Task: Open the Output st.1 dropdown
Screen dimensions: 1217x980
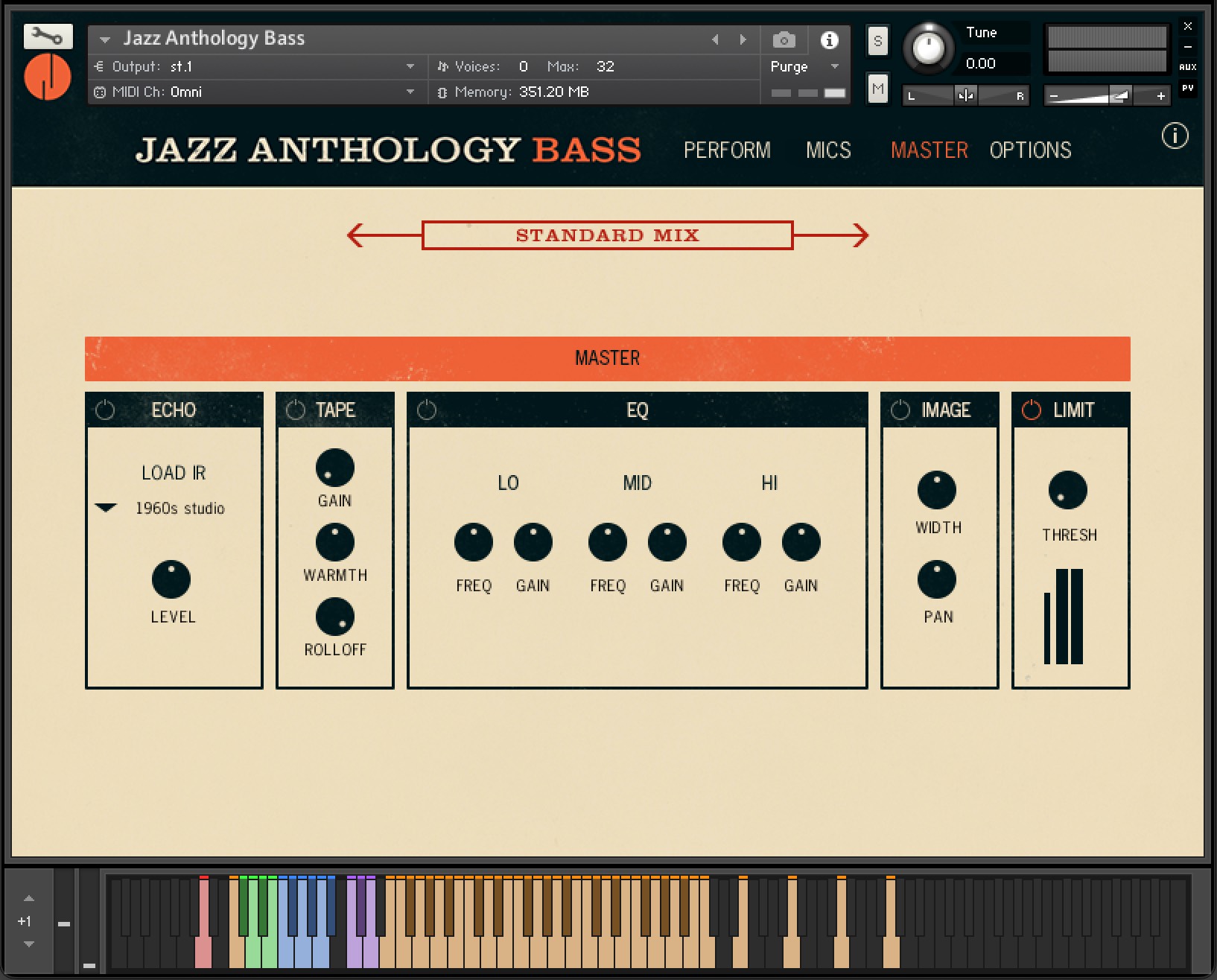Action: point(409,66)
